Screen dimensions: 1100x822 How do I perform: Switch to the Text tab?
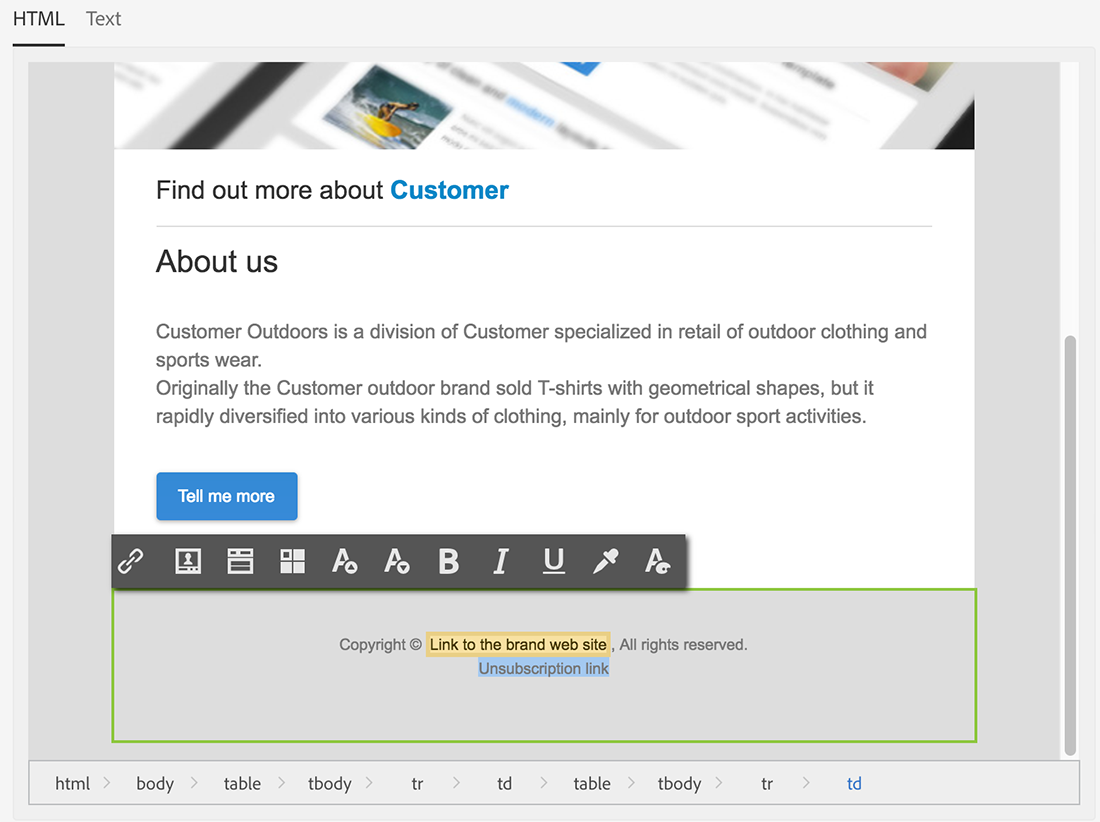(x=103, y=19)
